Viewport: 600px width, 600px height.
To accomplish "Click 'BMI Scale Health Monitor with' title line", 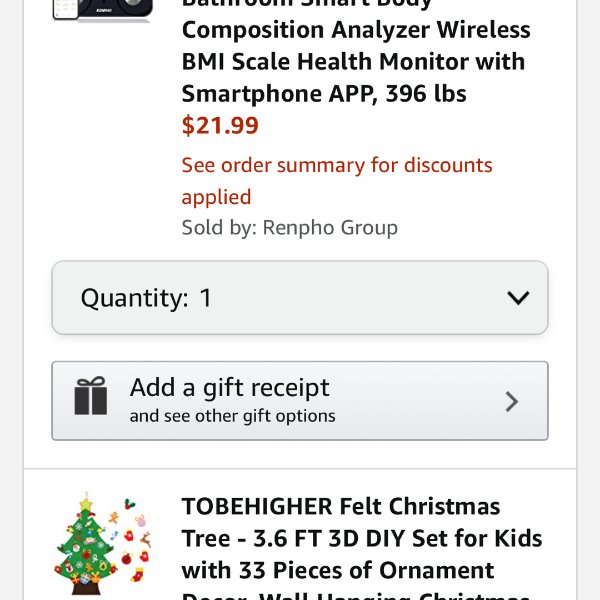I will (x=353, y=62).
